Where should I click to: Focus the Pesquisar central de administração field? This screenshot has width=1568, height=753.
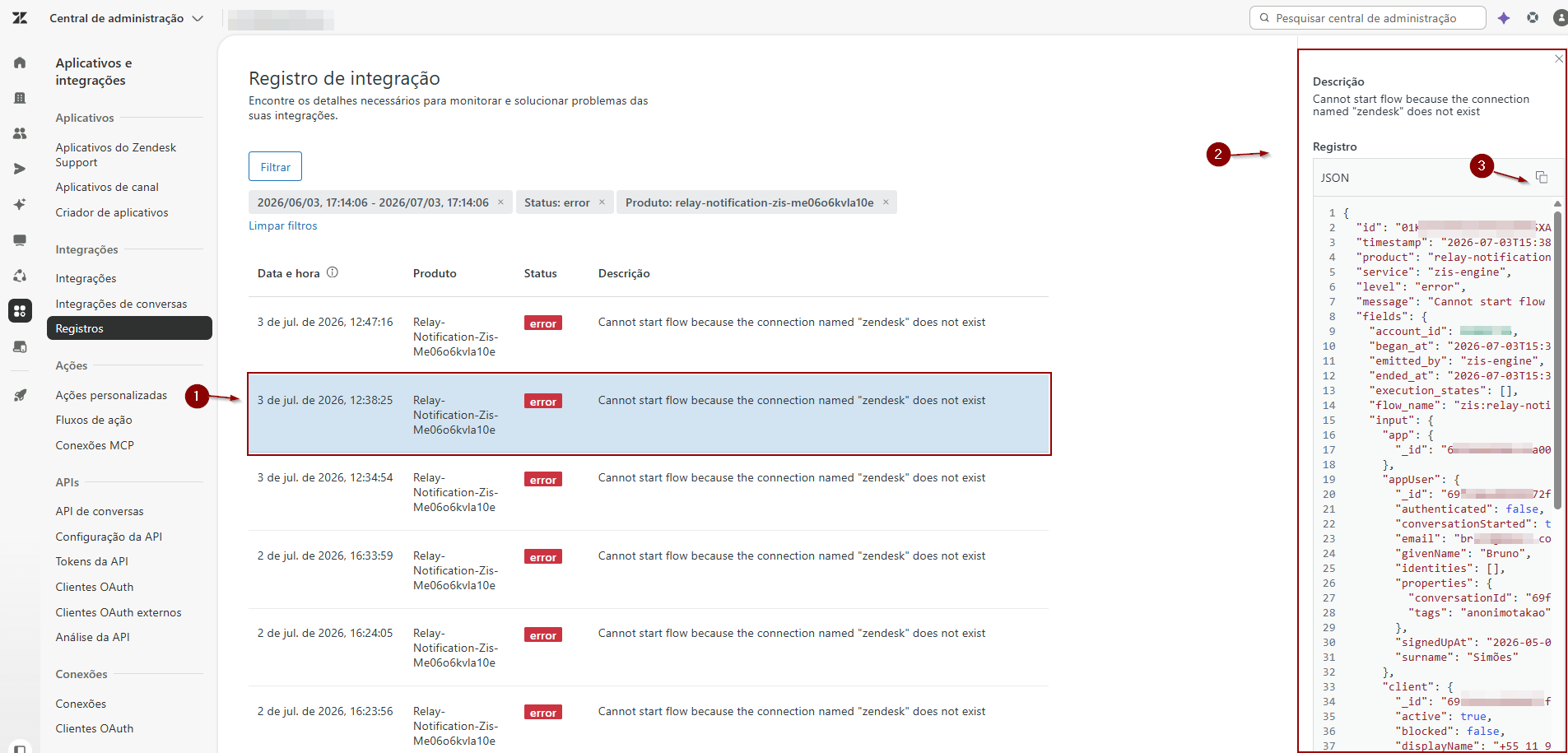(1368, 18)
